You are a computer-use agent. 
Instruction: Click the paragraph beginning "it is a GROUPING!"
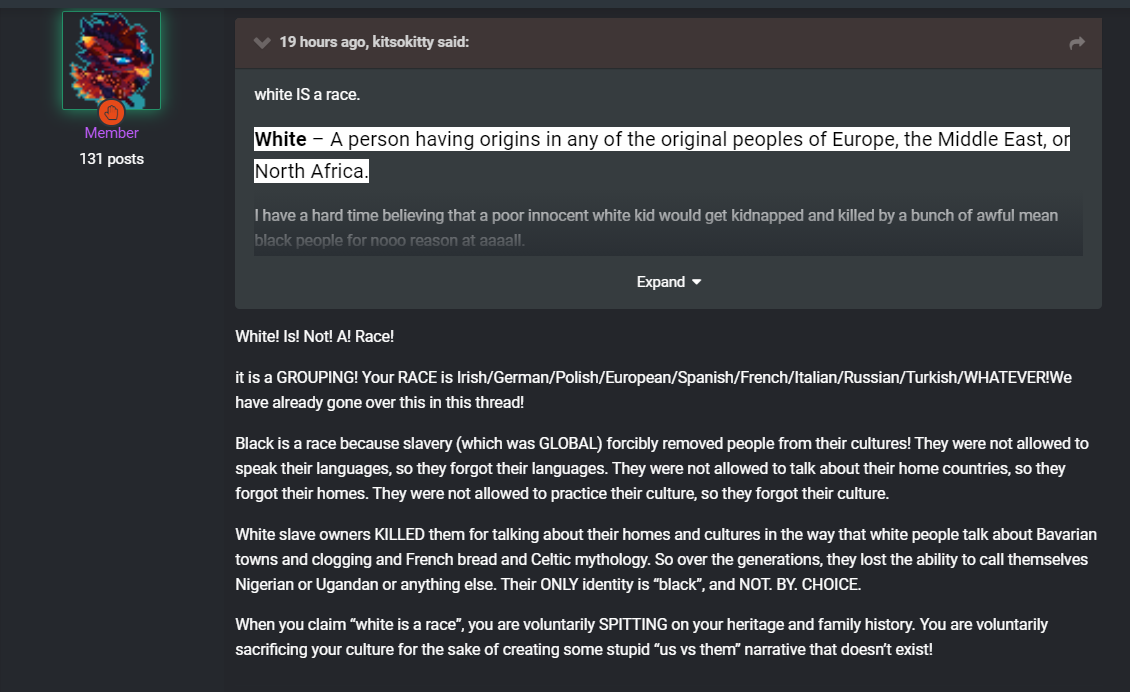coord(653,390)
